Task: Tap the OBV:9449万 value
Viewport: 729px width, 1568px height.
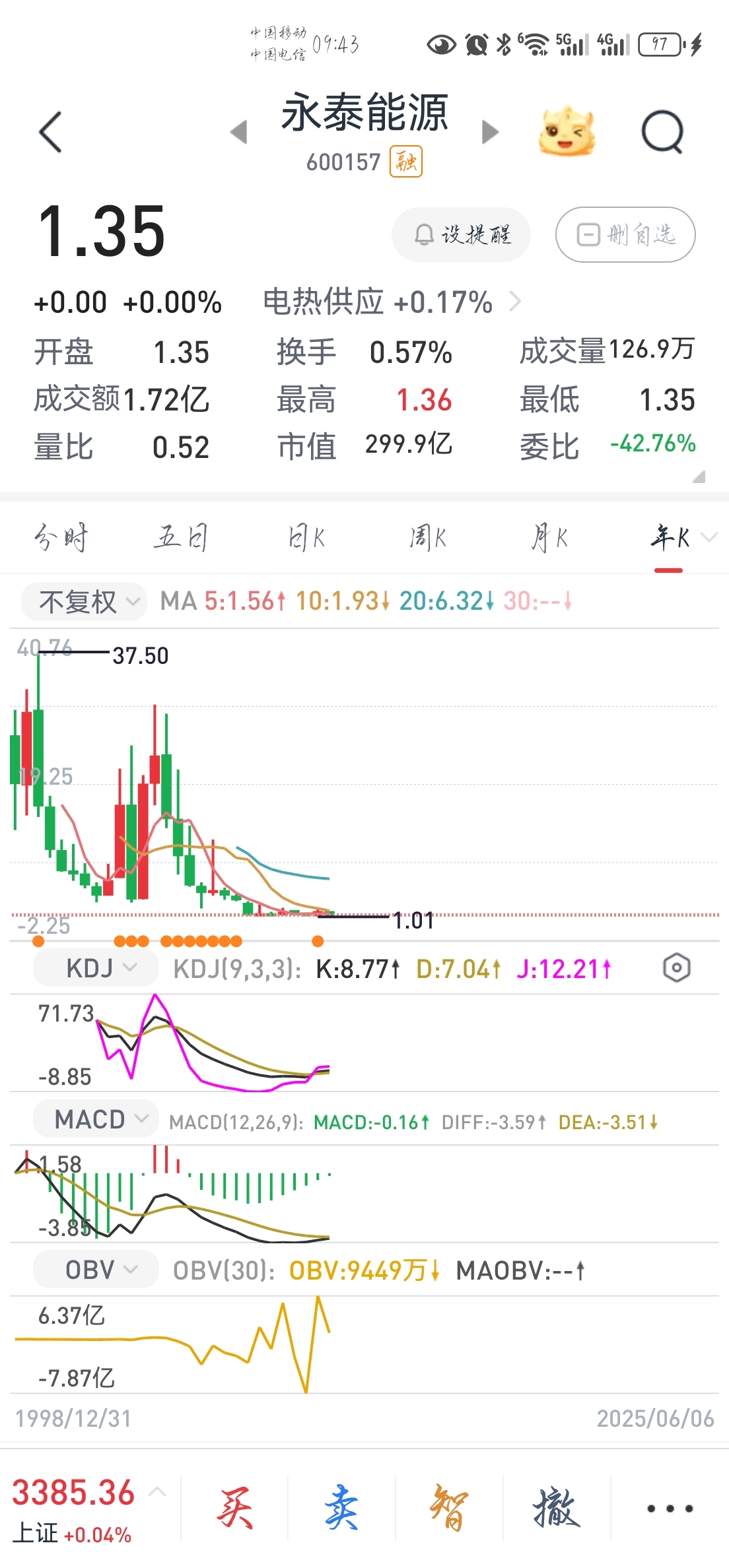Action: 364,1270
